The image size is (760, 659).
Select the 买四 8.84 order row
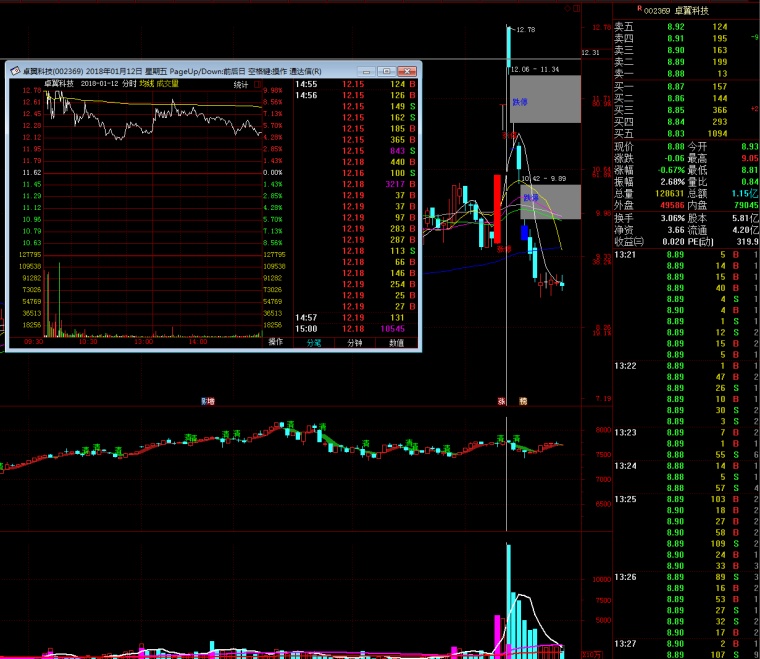(x=685, y=122)
